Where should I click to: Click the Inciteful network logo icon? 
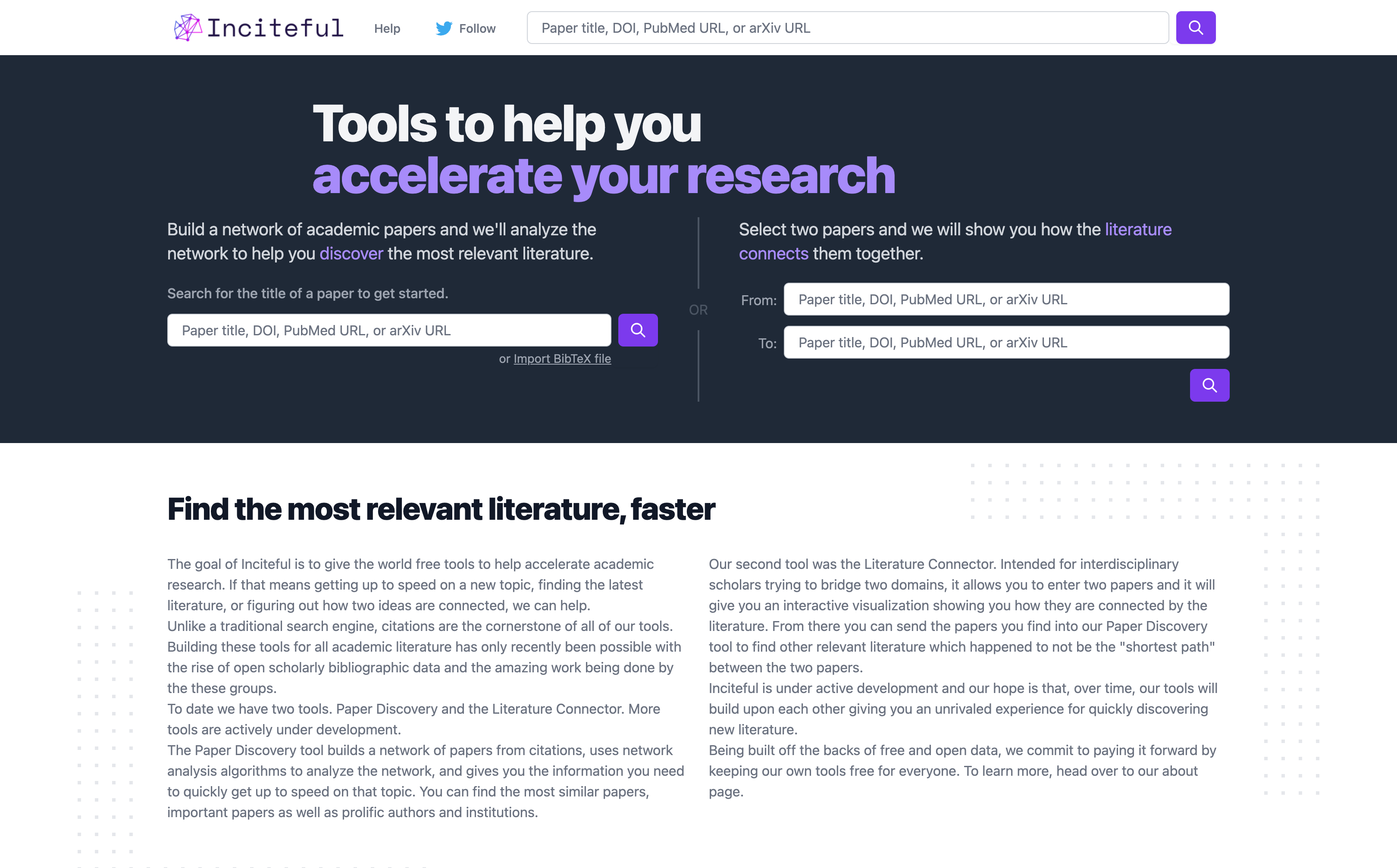click(x=187, y=28)
